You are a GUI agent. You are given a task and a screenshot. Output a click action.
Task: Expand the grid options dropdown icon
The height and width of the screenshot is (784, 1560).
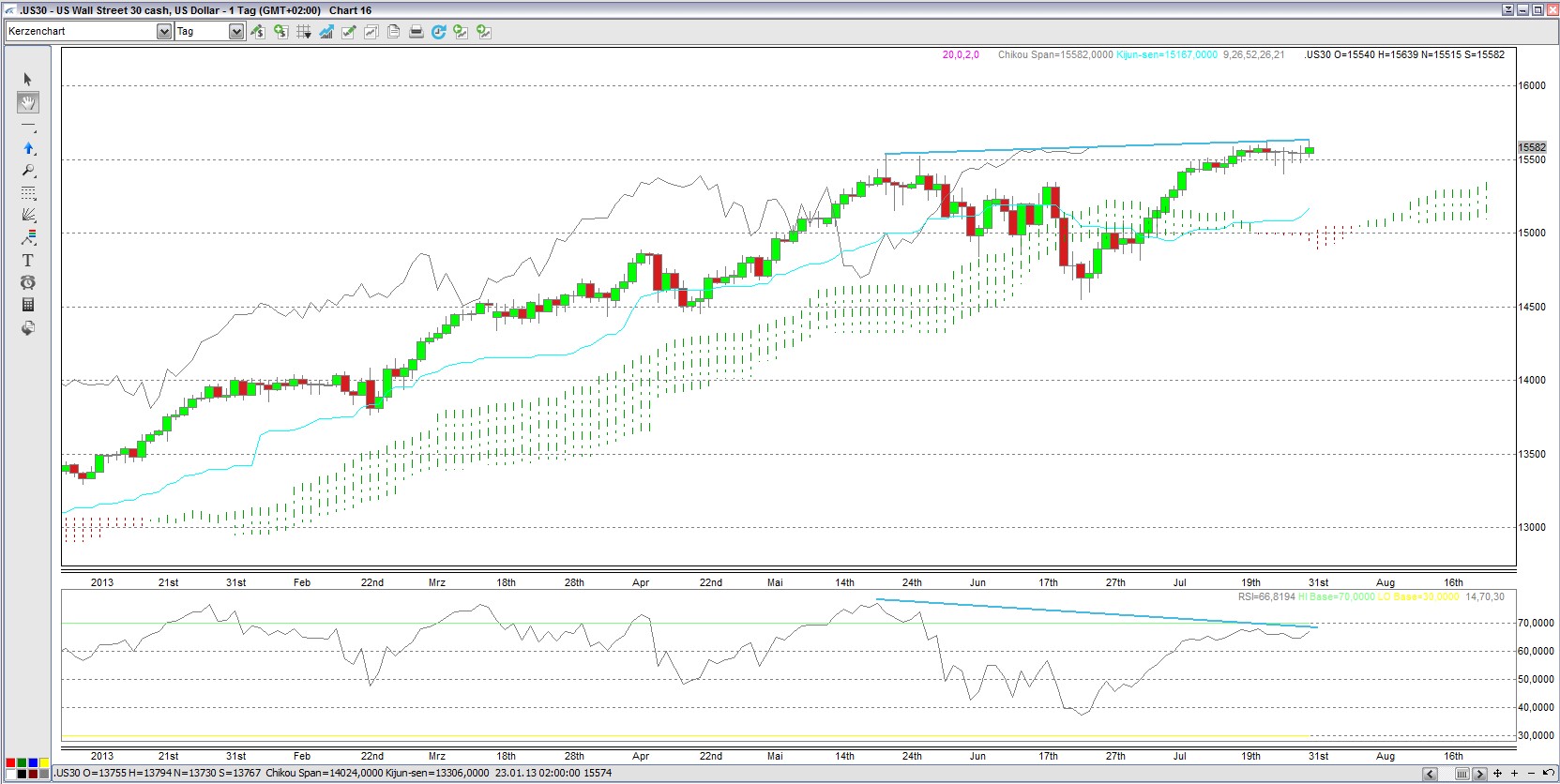point(303,32)
